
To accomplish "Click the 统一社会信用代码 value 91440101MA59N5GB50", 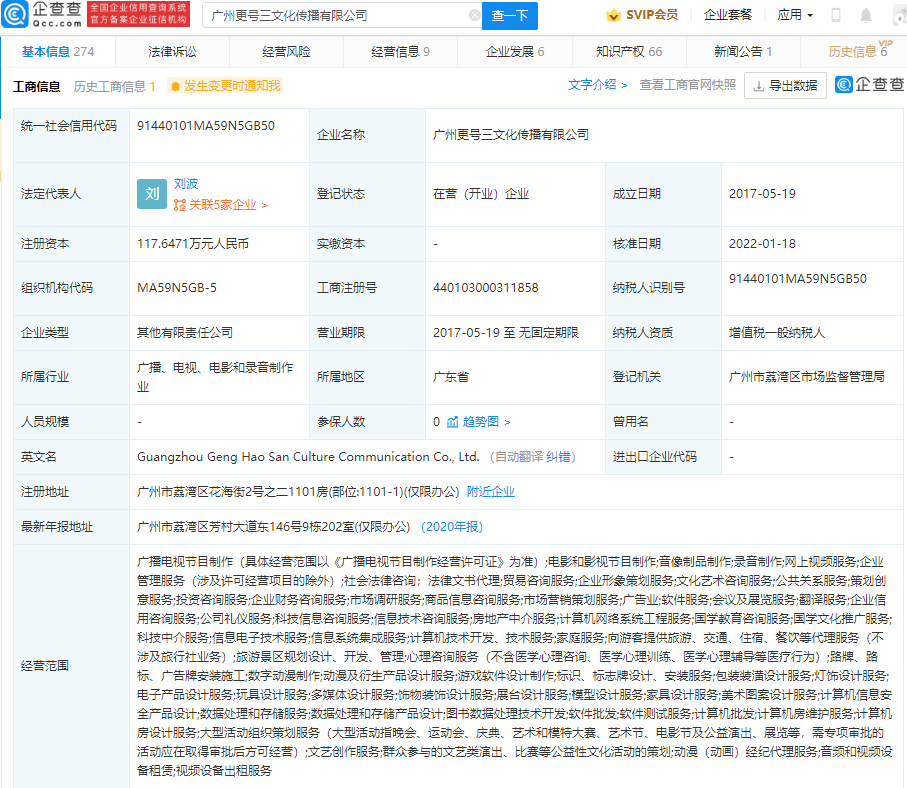I will tap(206, 126).
